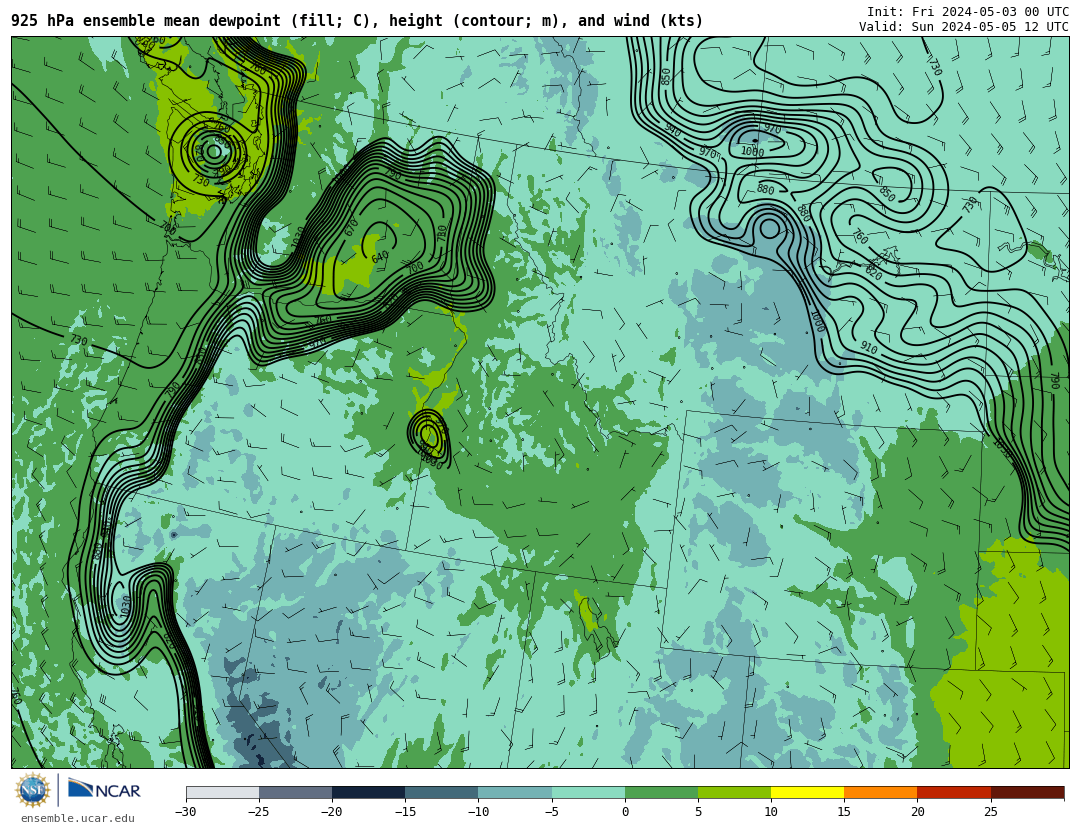The width and height of the screenshot is (1080, 831).
Task: Click the 'Init: Fri 2024-05-03 00 UTC' text
Action: tap(968, 12)
